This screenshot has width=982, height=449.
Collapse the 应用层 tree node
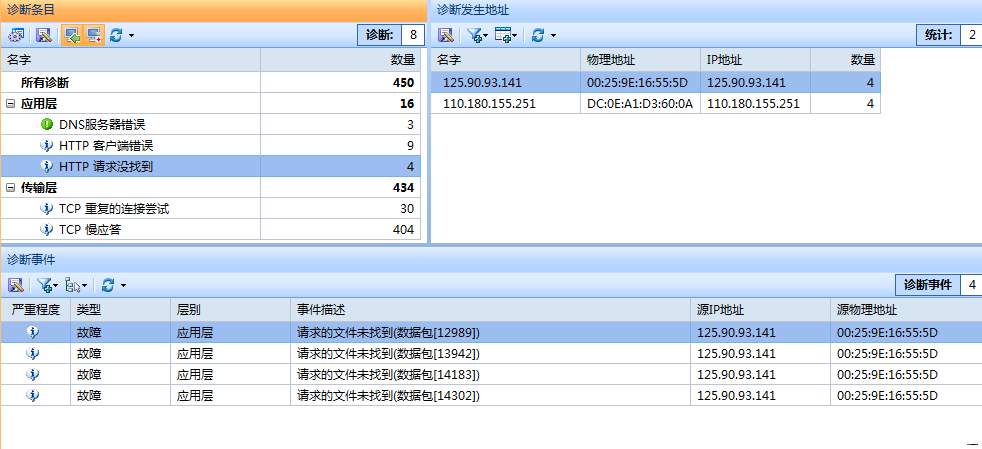point(11,103)
